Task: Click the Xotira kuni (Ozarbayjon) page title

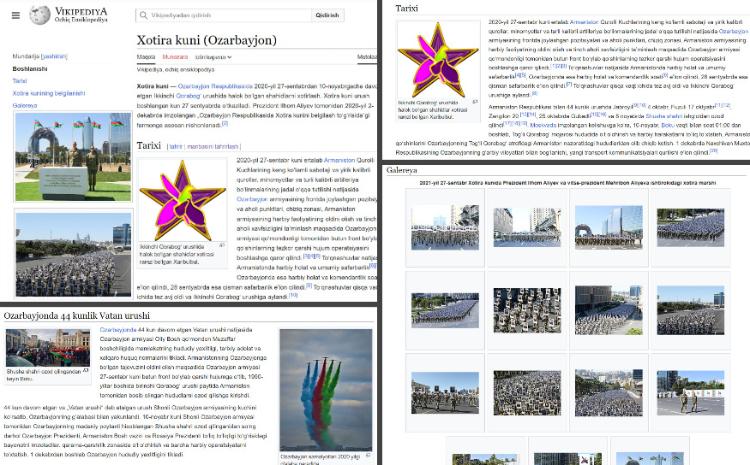Action: click(207, 40)
